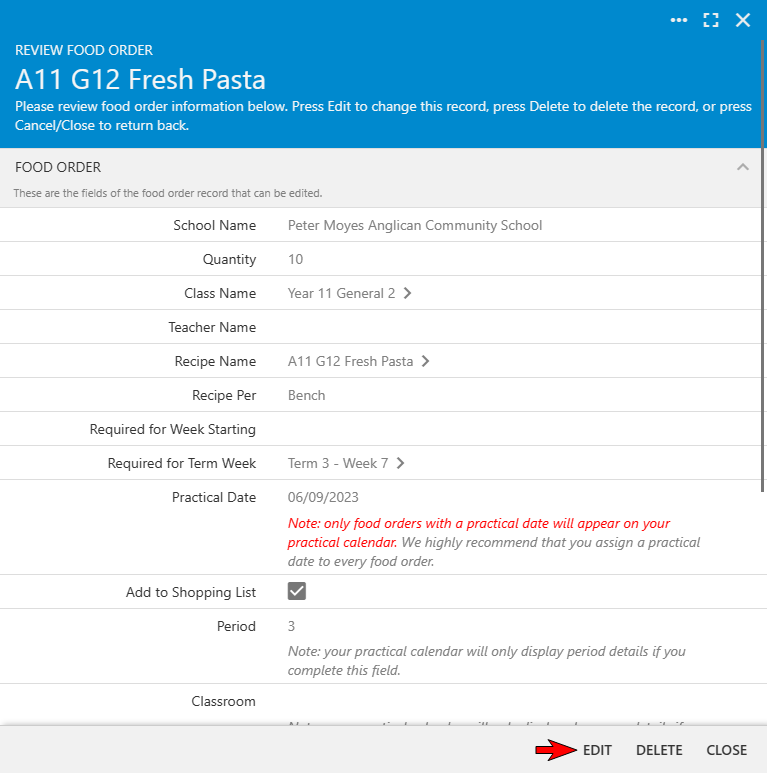The image size is (767, 773).
Task: Toggle fullscreen view of the dialog
Action: [711, 20]
